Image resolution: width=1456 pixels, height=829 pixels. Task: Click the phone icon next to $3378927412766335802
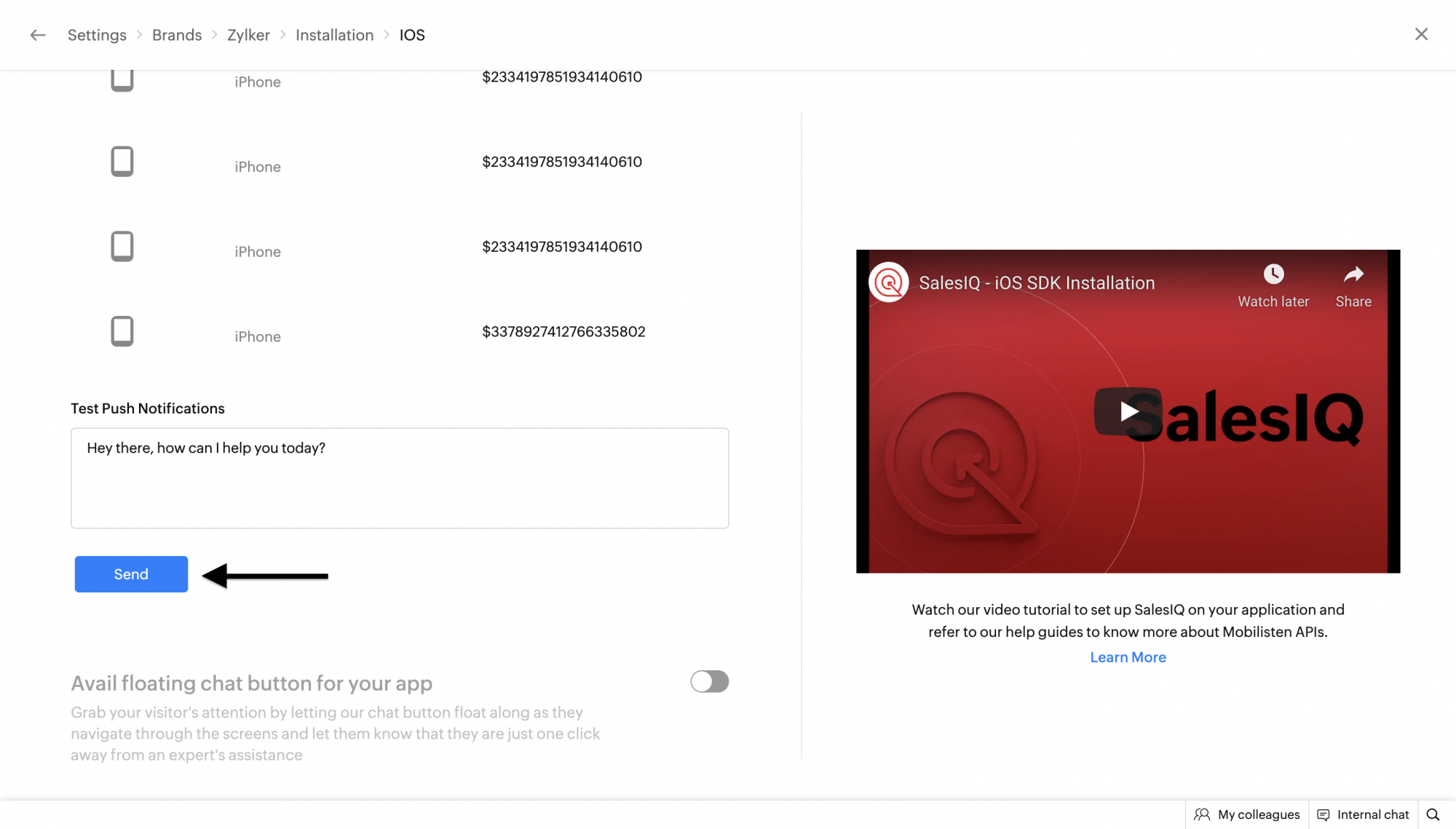pos(122,331)
